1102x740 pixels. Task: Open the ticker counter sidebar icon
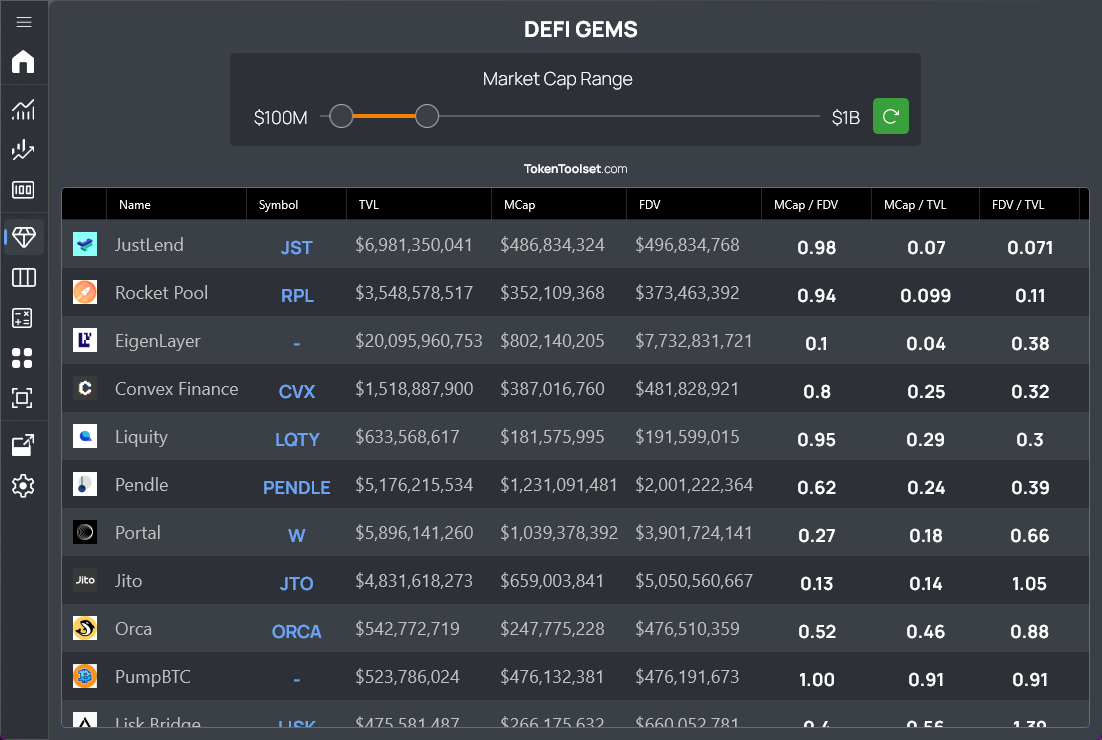coord(23,190)
